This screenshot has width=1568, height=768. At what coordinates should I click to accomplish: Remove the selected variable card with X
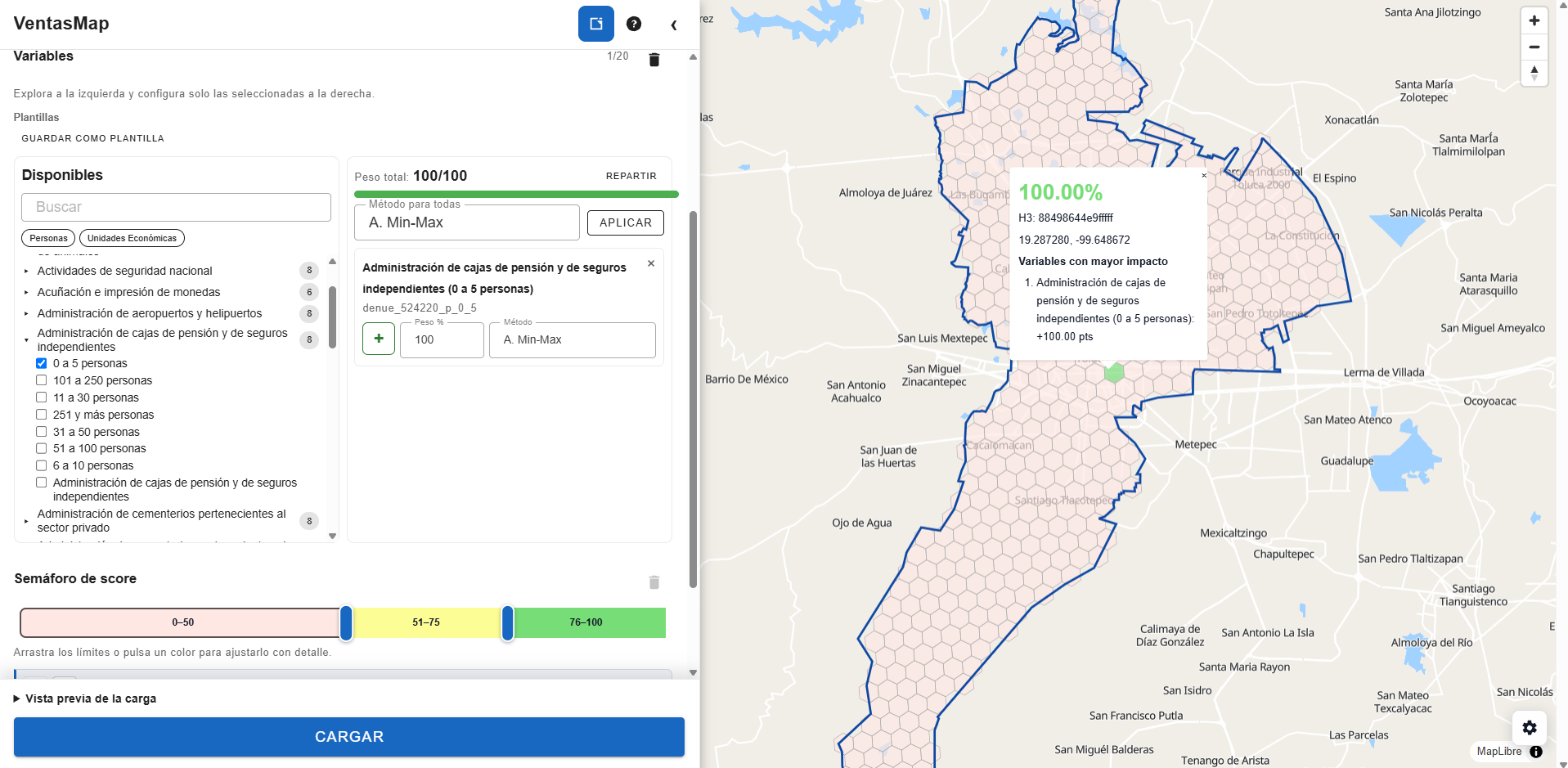pyautogui.click(x=651, y=263)
